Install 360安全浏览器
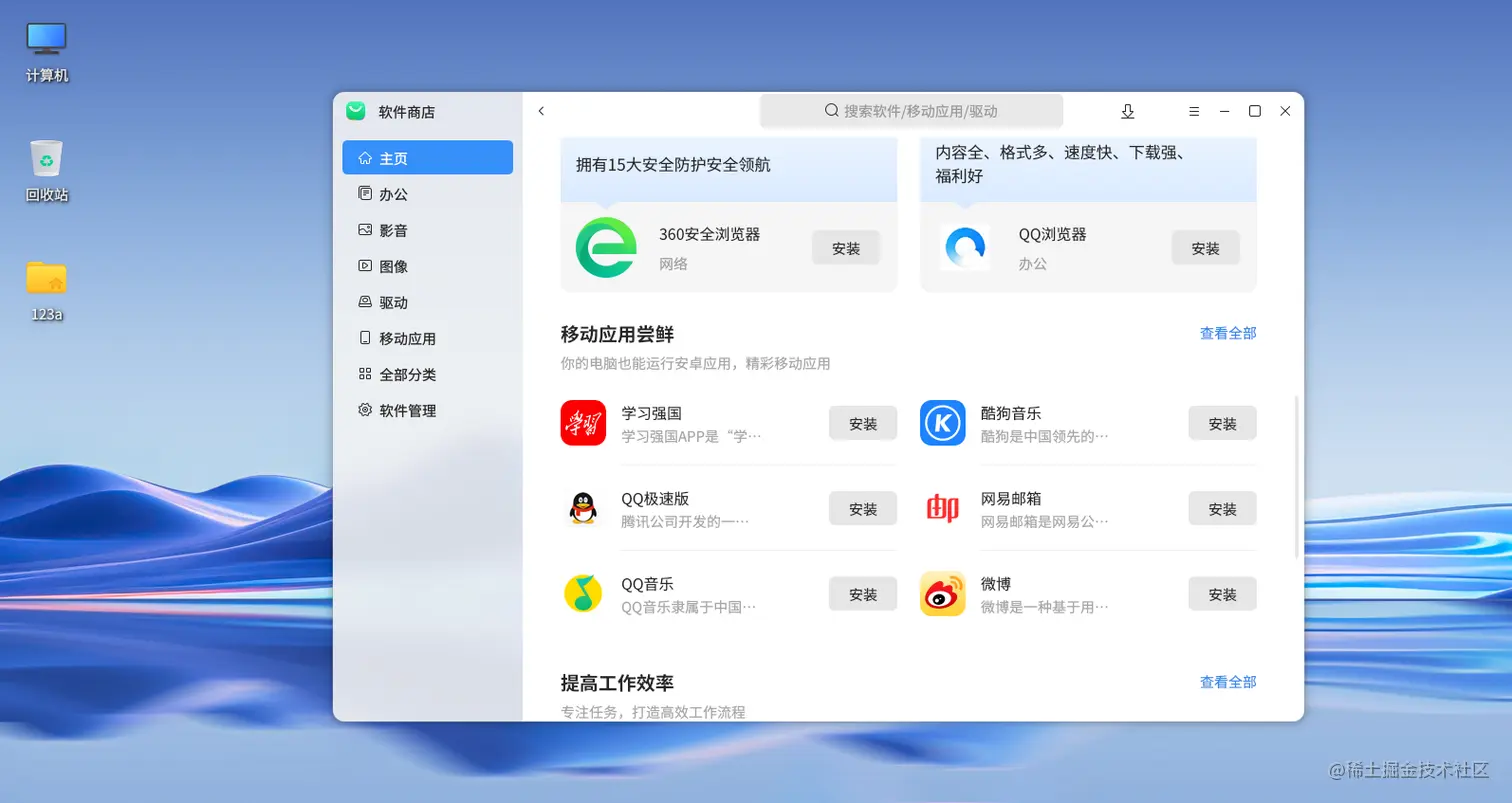1512x803 pixels. point(846,248)
